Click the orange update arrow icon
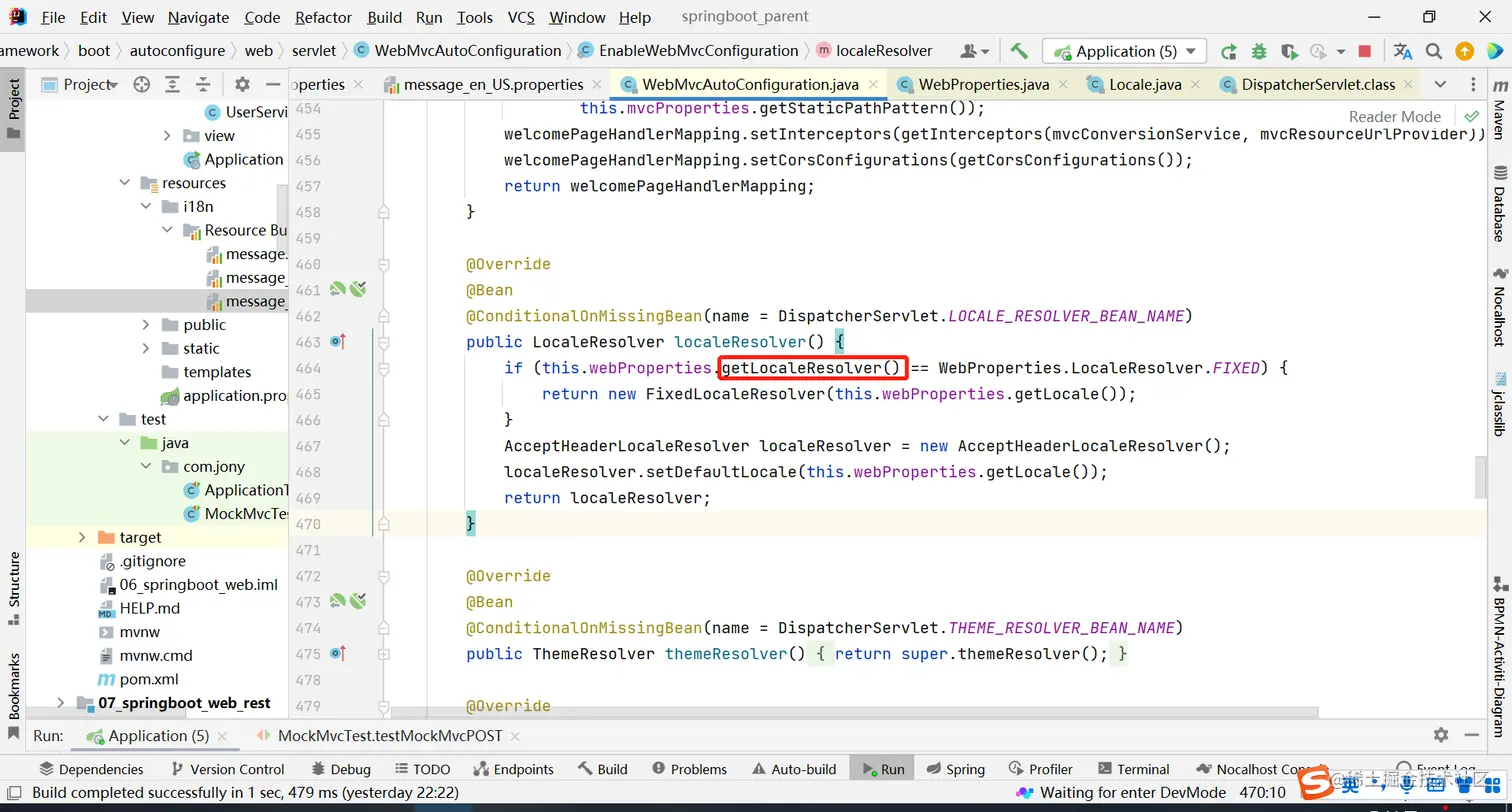 (x=1464, y=51)
